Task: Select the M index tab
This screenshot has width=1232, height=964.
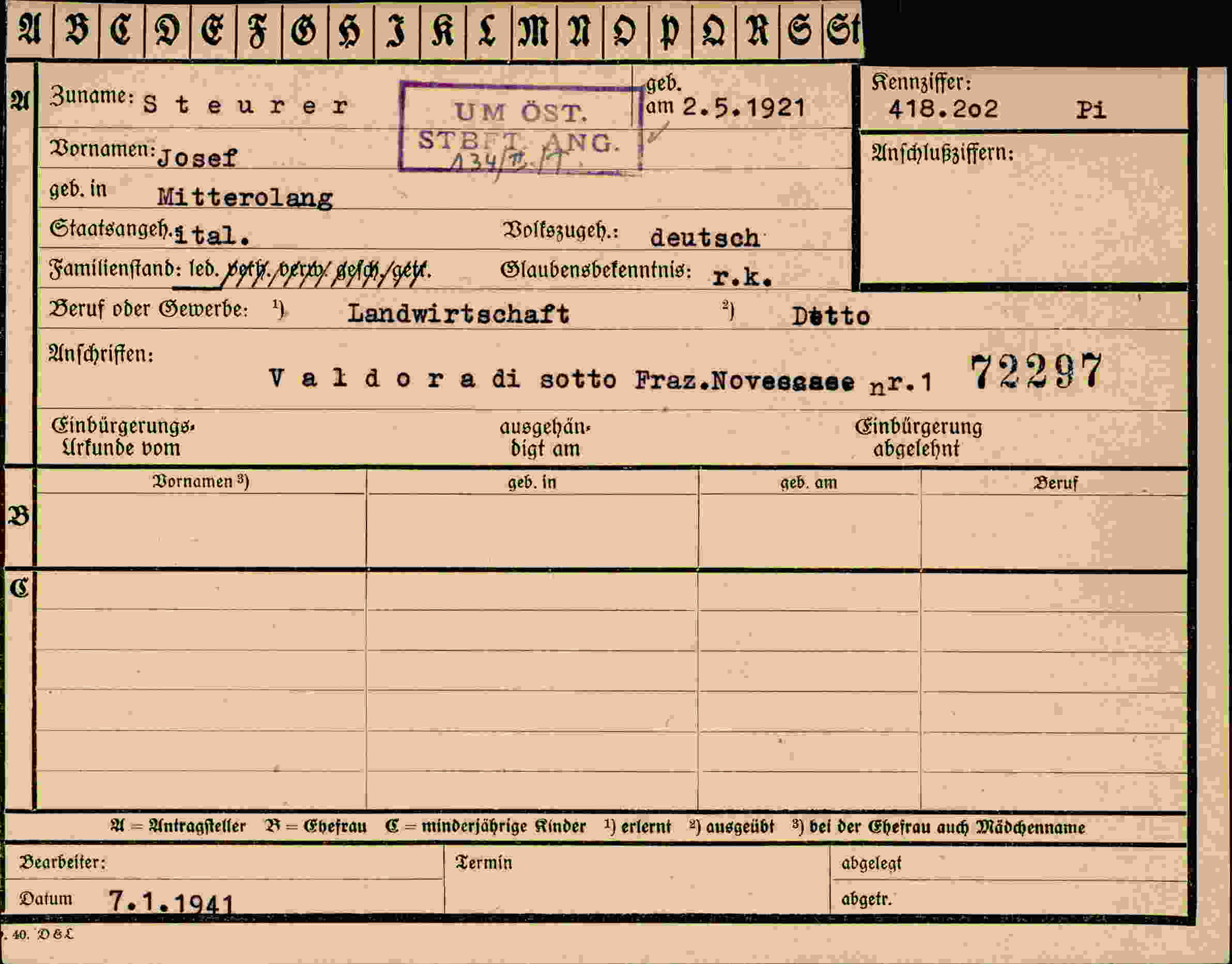Action: coord(534,30)
